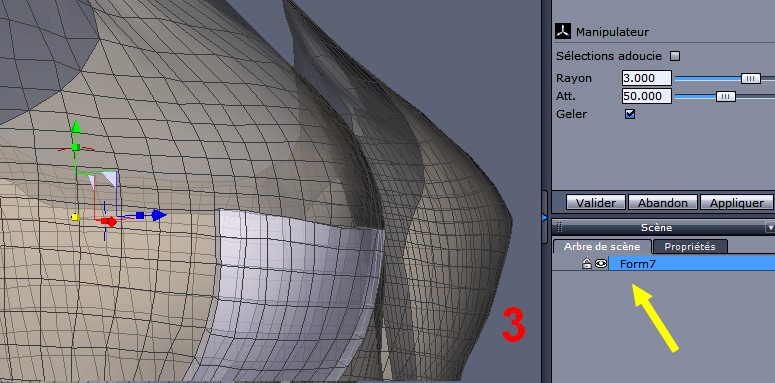Click the Appliquer button
This screenshot has height=383, width=775.
pos(737,203)
